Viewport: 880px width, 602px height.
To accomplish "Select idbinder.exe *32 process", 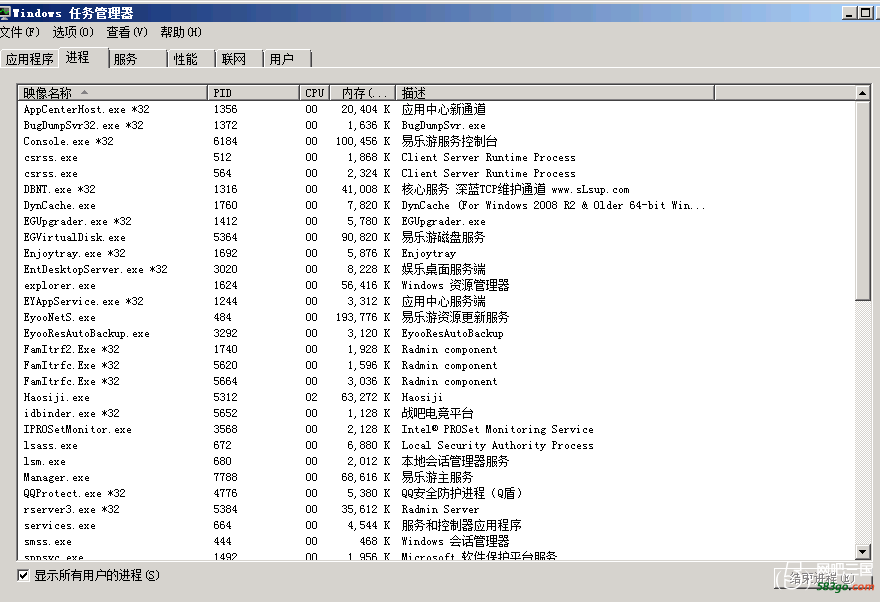I will click(x=437, y=413).
